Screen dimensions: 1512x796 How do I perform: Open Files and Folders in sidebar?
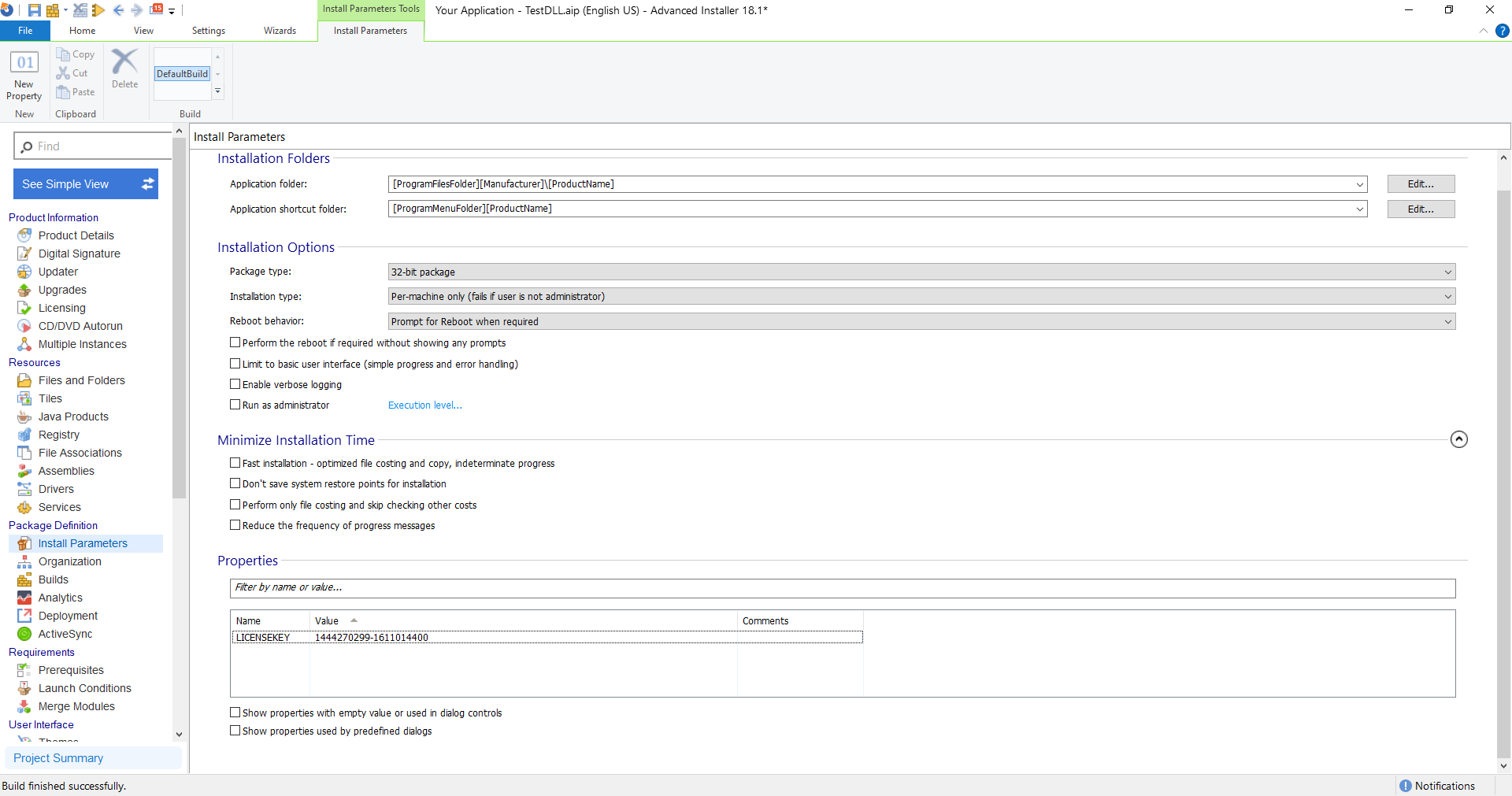coord(81,380)
